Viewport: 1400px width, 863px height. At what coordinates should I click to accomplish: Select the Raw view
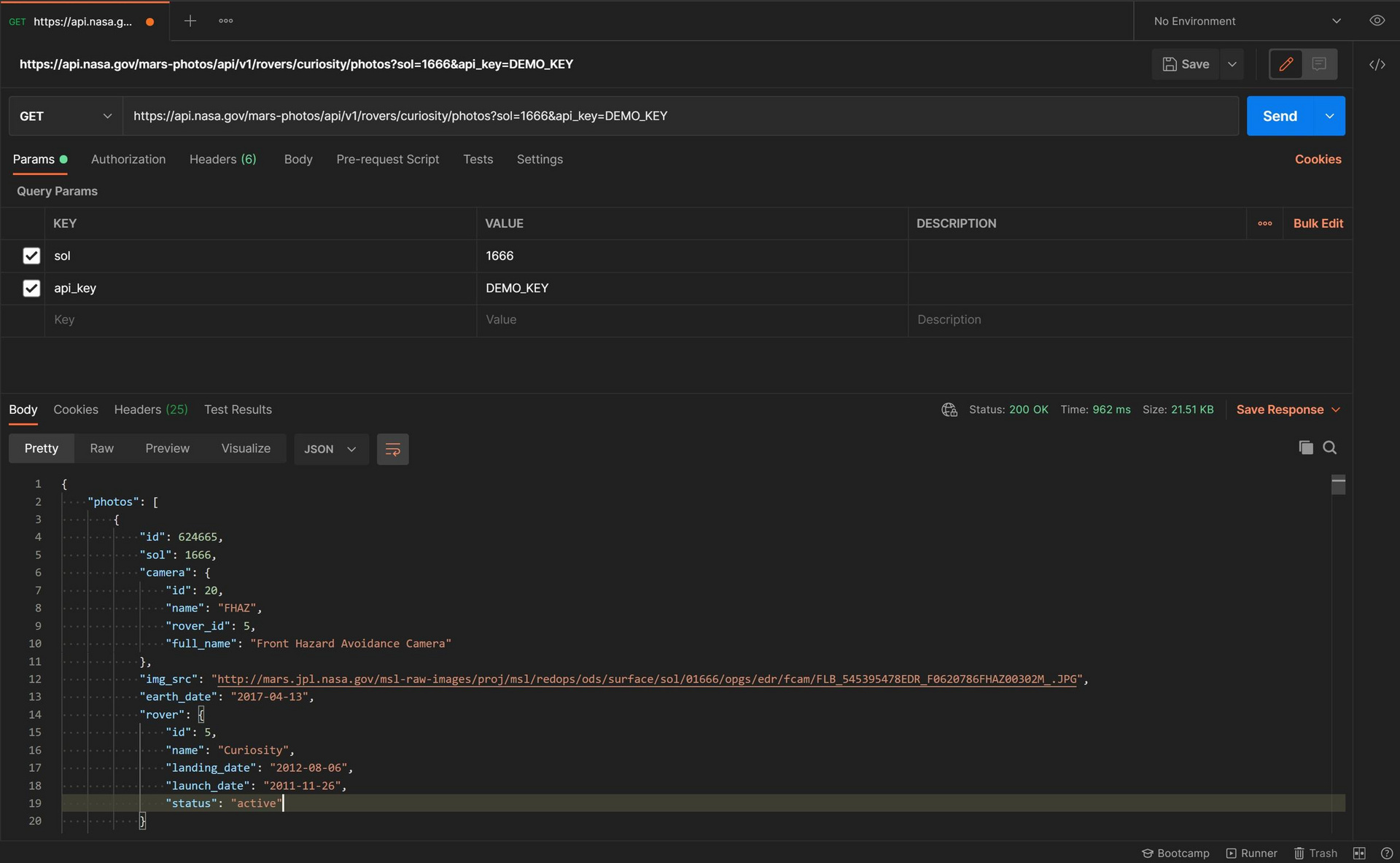click(102, 448)
